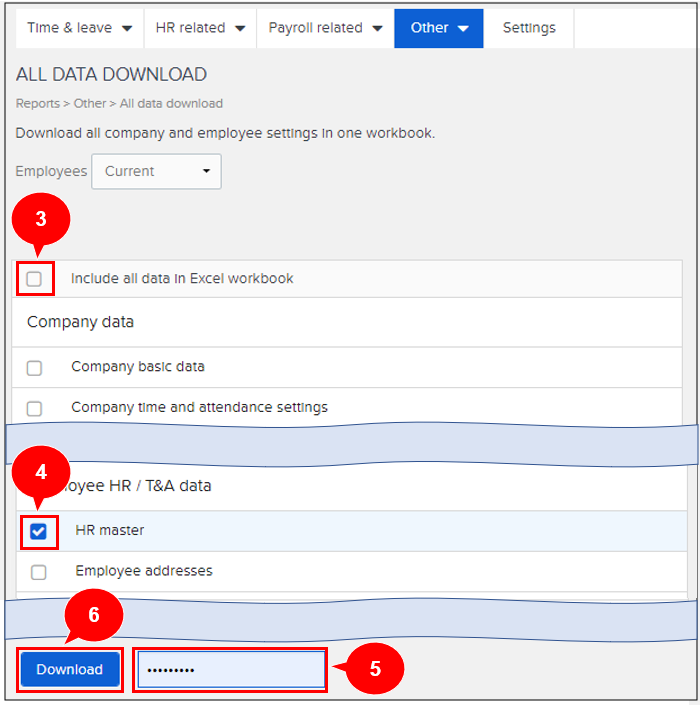Enable the Company basic data checkbox

35,367
